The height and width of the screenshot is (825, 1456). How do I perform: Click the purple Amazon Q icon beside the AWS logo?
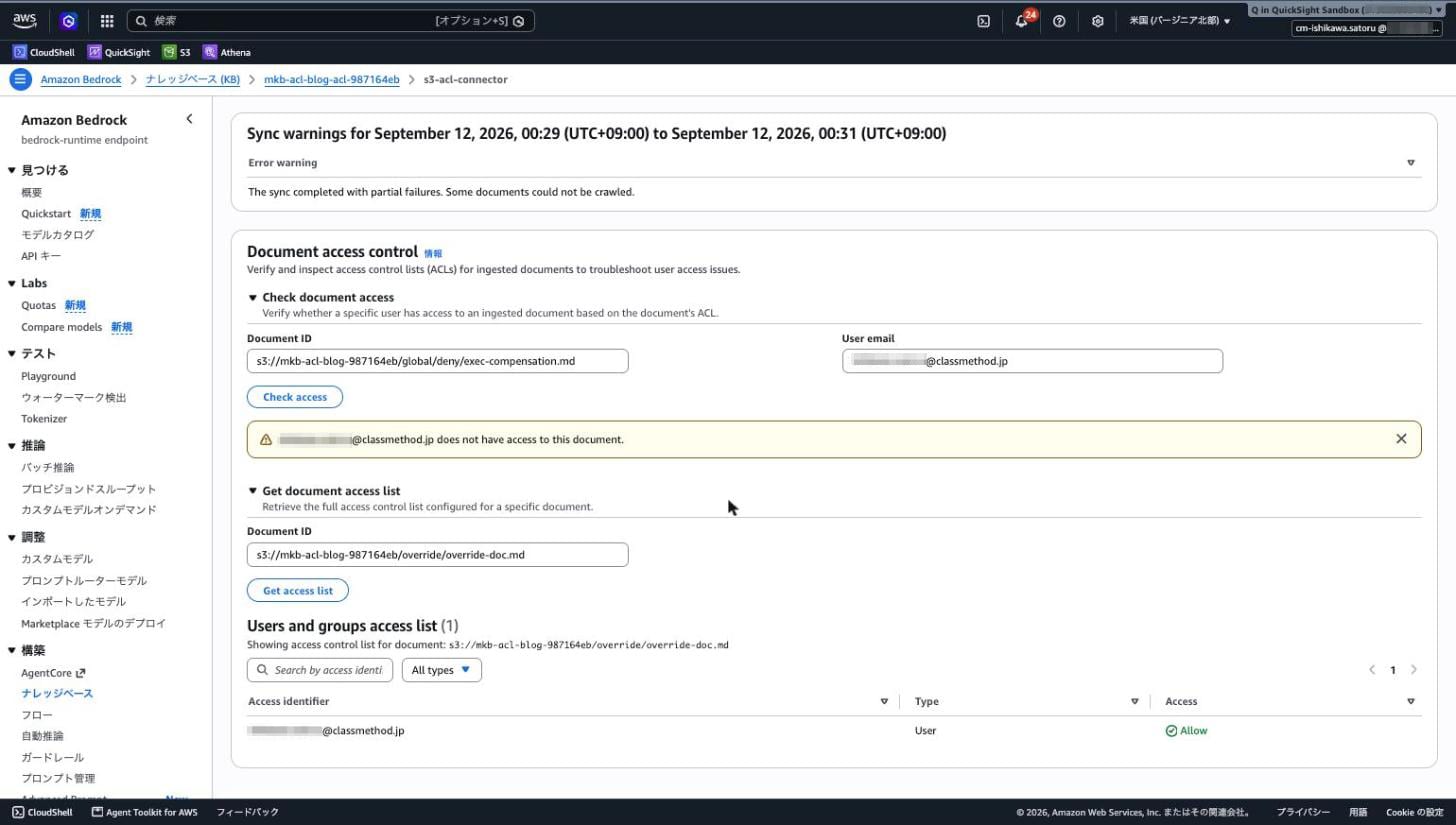(x=68, y=21)
